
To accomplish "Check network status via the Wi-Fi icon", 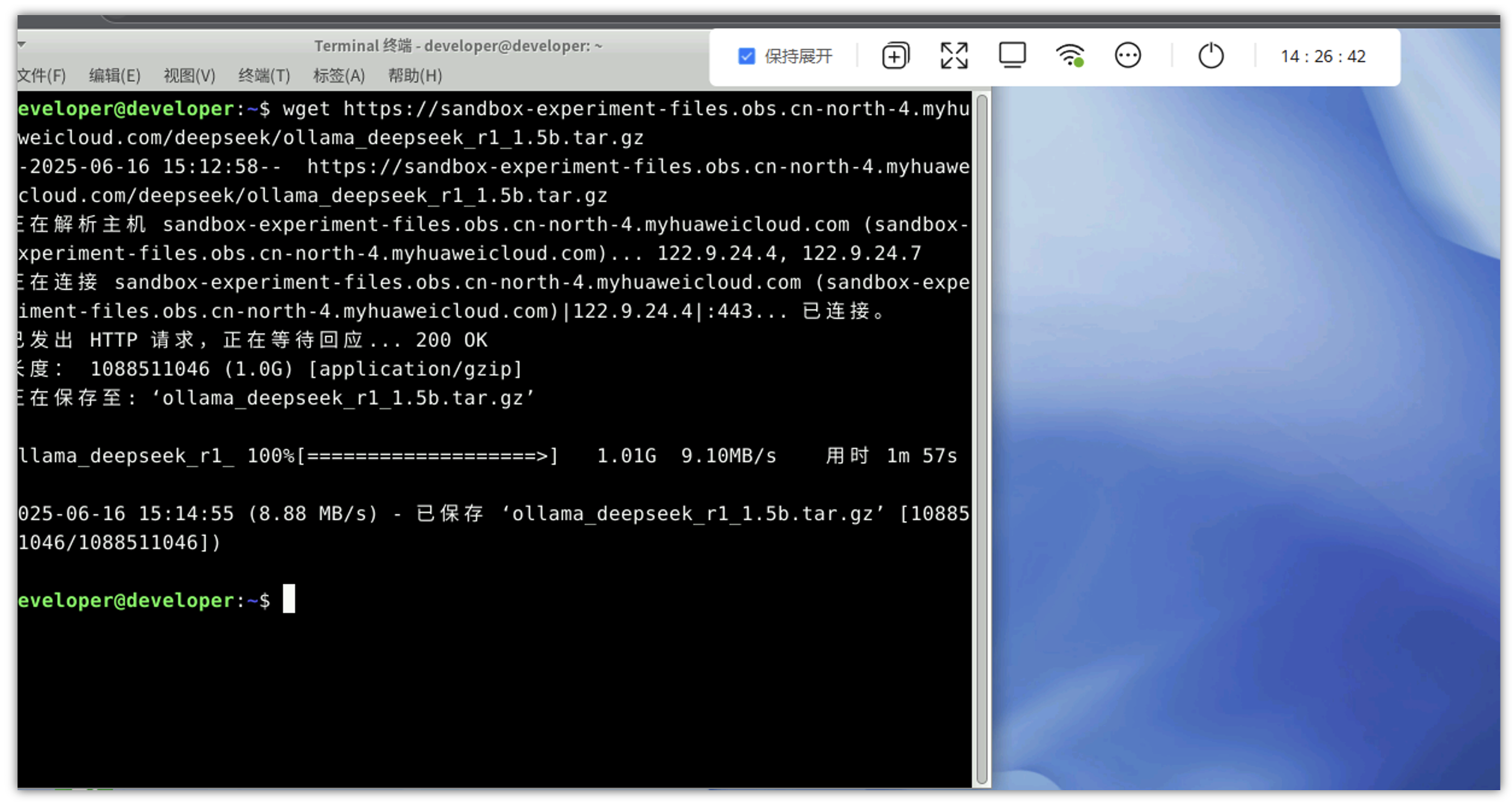I will (x=1069, y=55).
